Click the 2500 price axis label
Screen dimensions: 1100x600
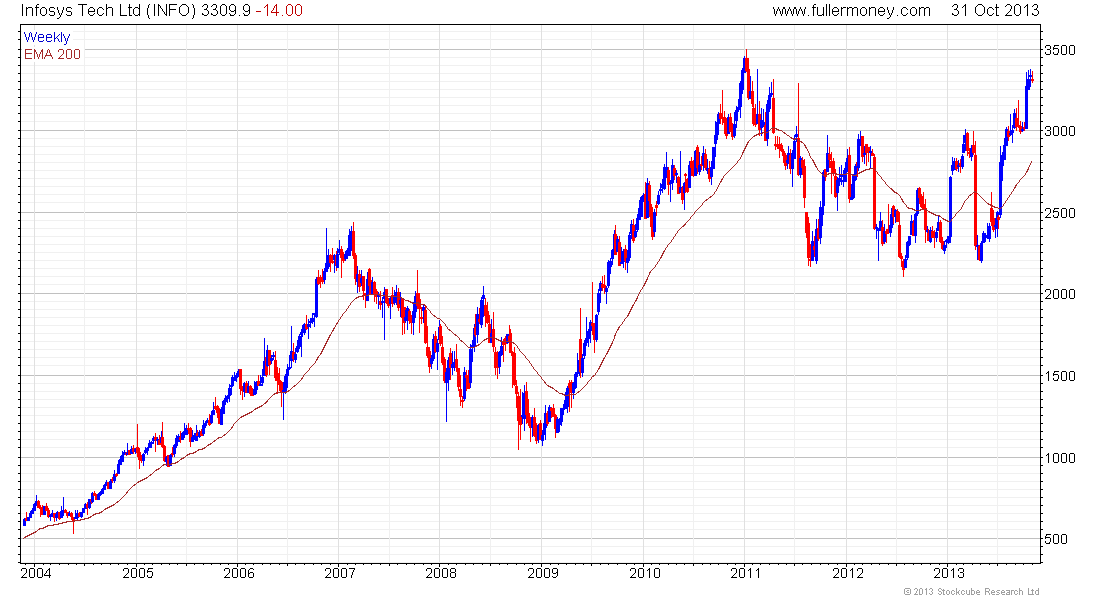[x=1059, y=213]
